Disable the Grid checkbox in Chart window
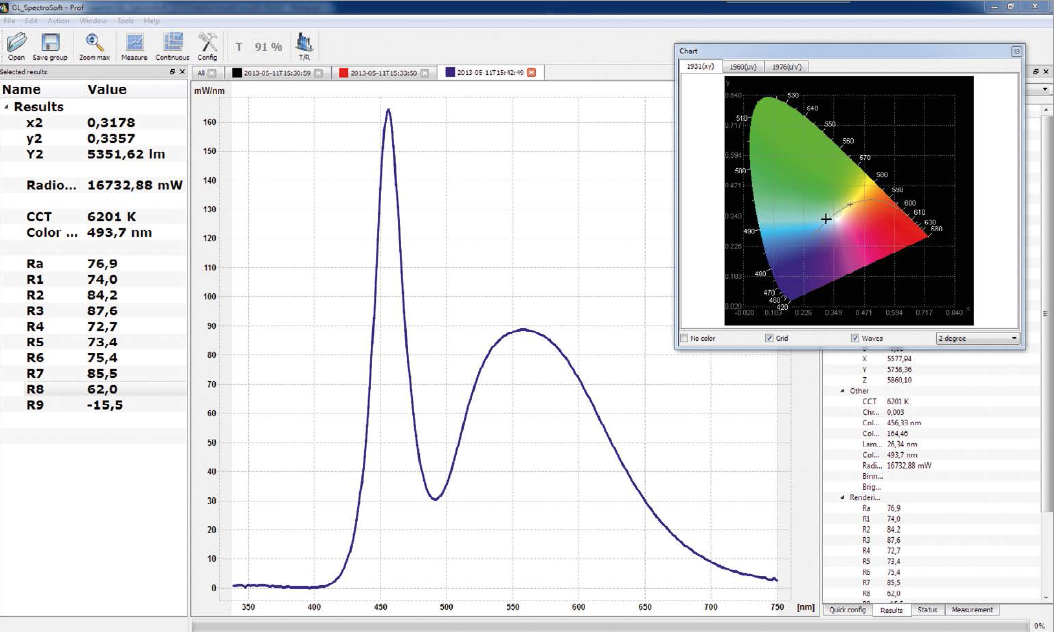Viewport: 1054px width, 632px height. (x=769, y=338)
